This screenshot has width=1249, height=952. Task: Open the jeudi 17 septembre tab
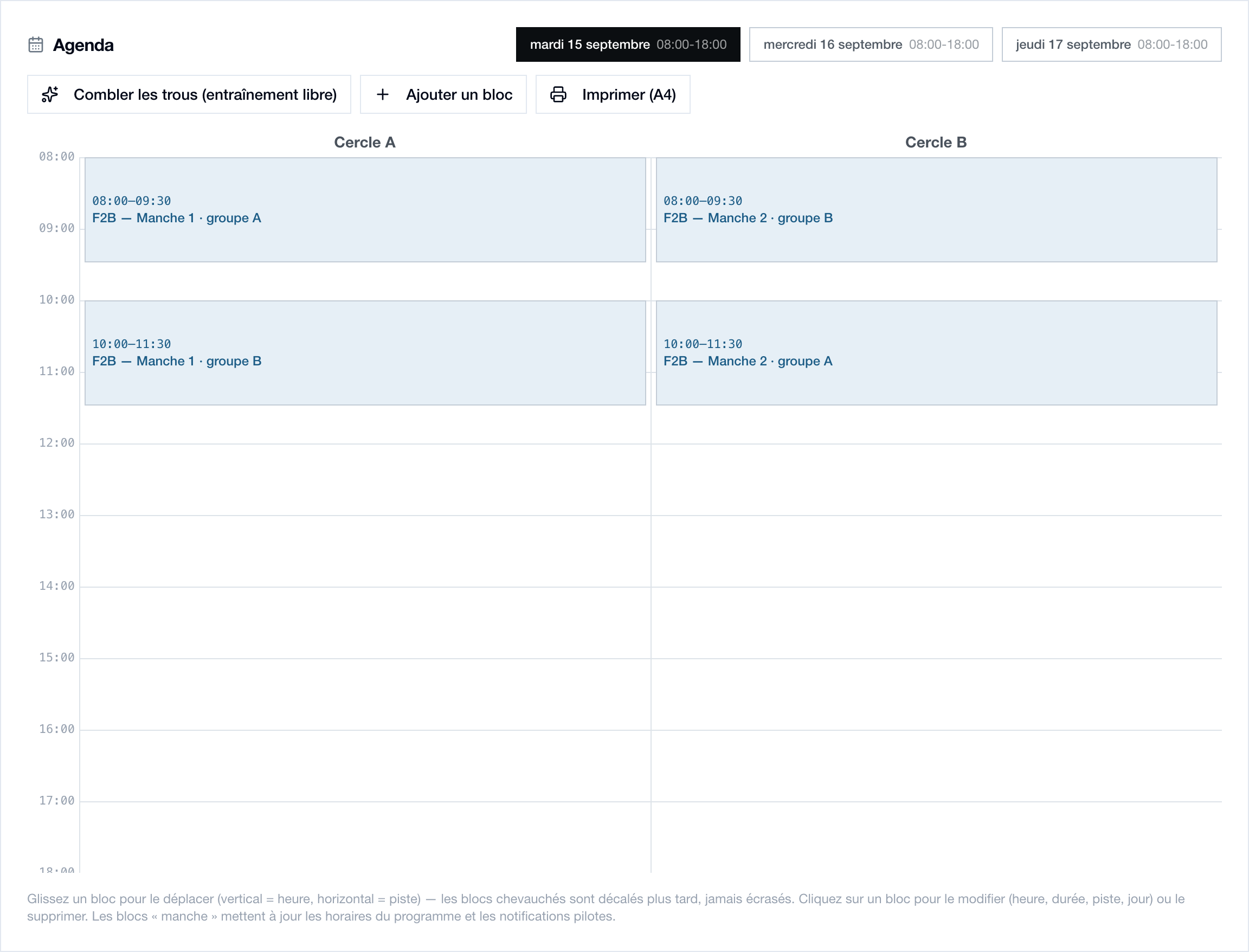click(1111, 44)
